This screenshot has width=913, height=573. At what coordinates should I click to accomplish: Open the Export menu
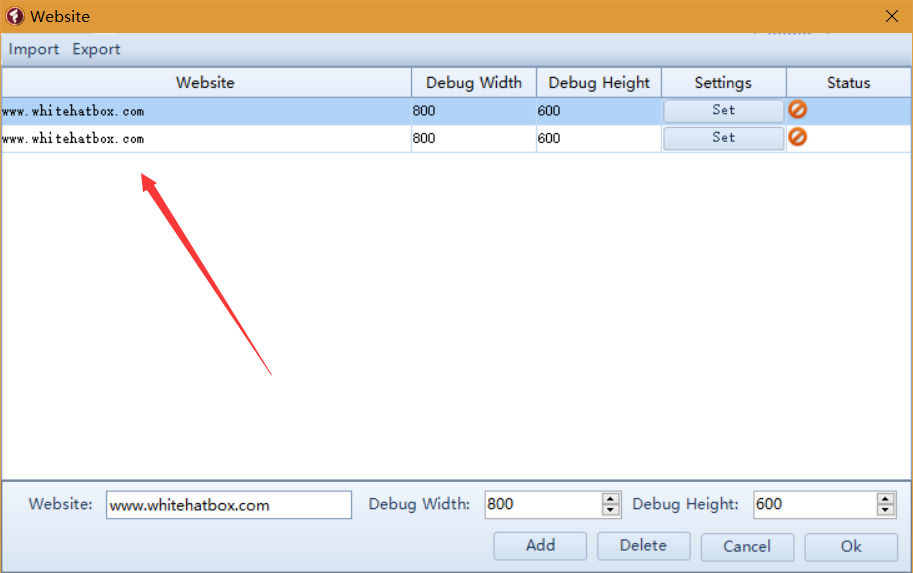96,49
